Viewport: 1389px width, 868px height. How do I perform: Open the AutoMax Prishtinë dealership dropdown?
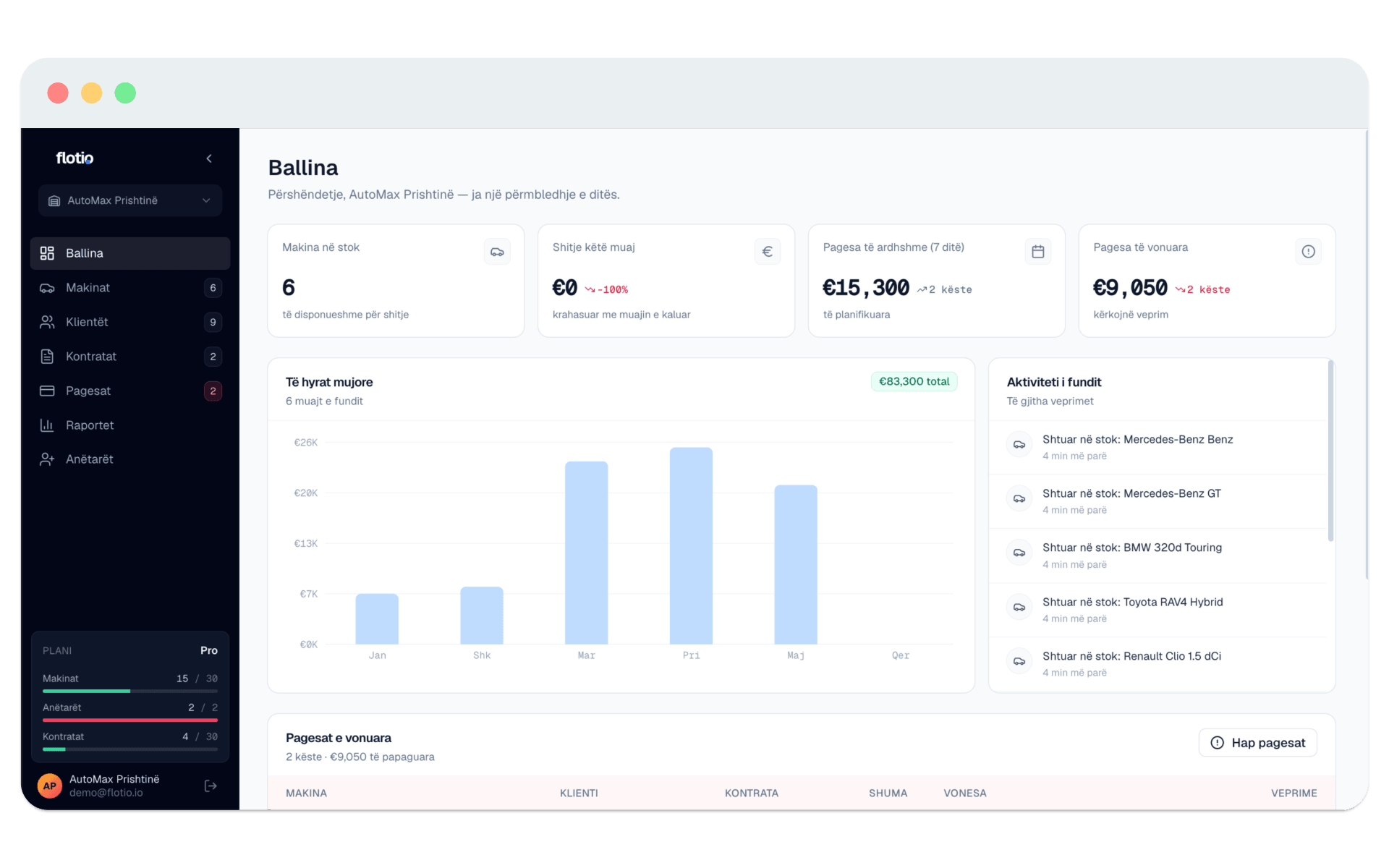coord(130,200)
